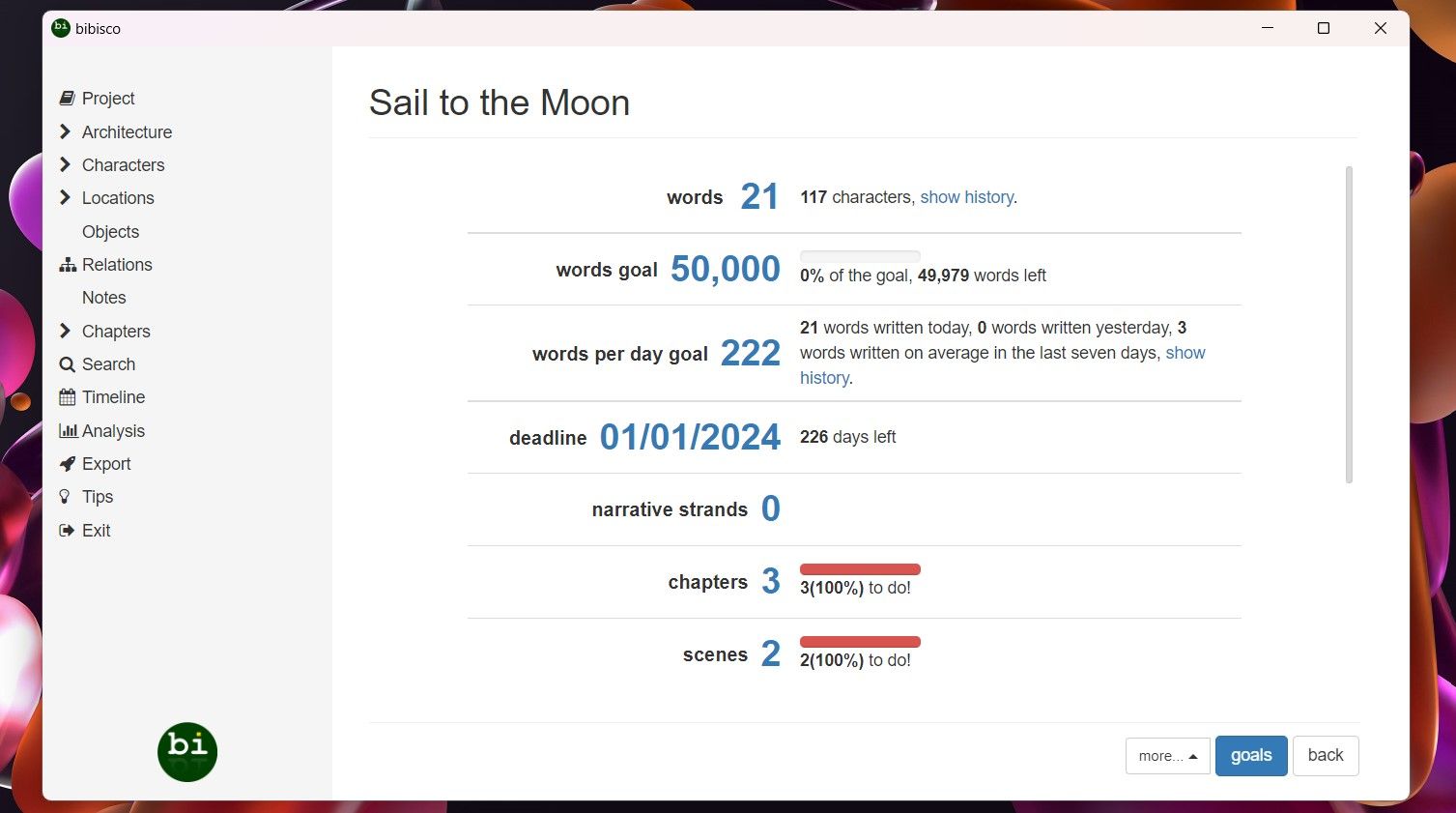Click the back button

tap(1326, 756)
